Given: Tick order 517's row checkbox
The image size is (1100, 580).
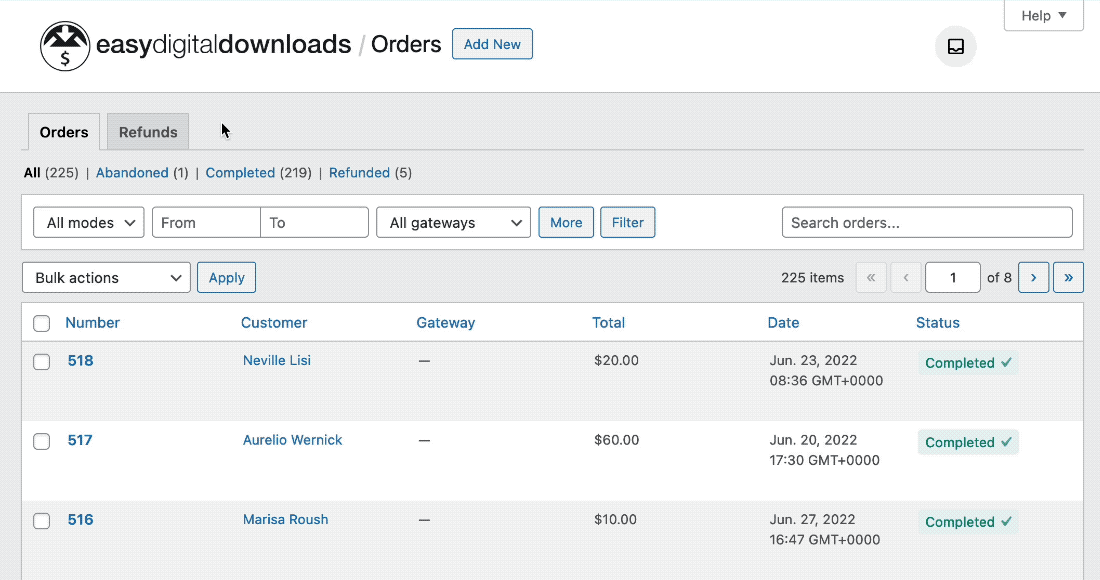Looking at the screenshot, I should click(x=41, y=441).
